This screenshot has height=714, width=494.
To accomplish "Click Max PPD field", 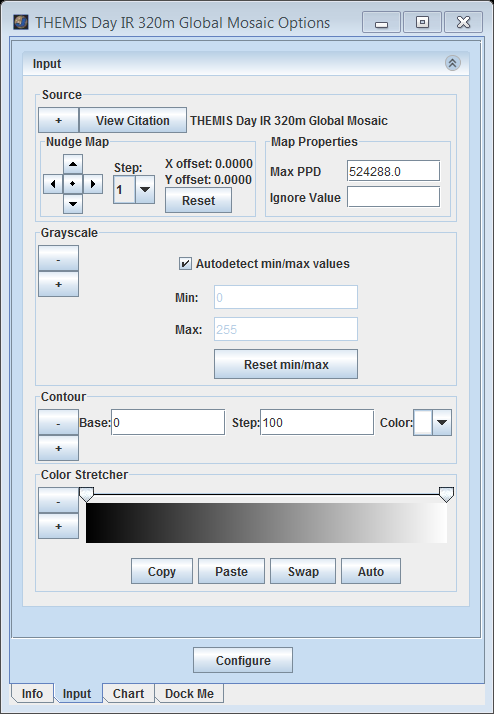I will [393, 171].
